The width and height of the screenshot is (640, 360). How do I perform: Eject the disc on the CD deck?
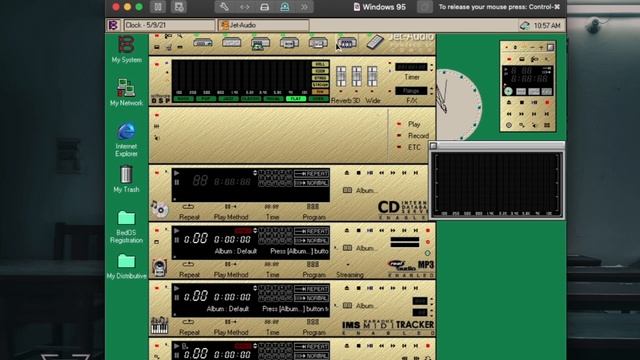pos(347,173)
